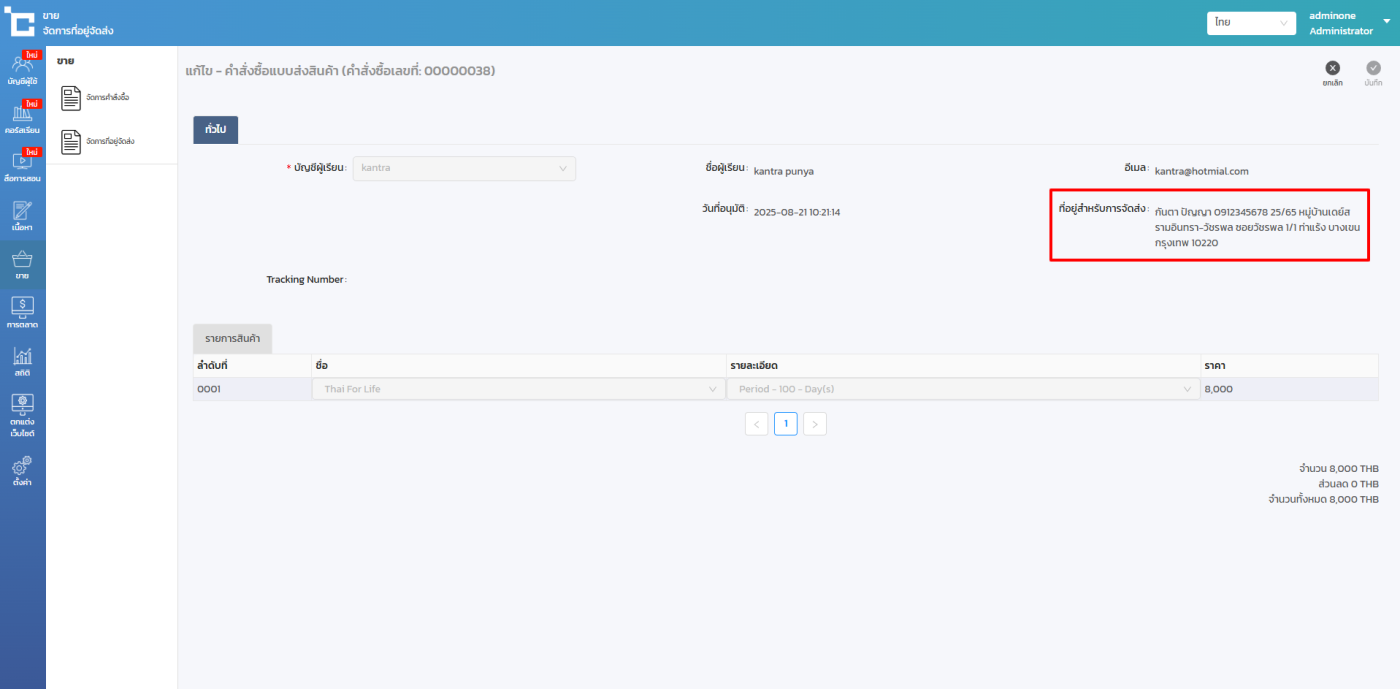1400x689 pixels.
Task: Open the บัญชีผู้ใช้ (user accounts) sidebar icon
Action: coord(22,68)
